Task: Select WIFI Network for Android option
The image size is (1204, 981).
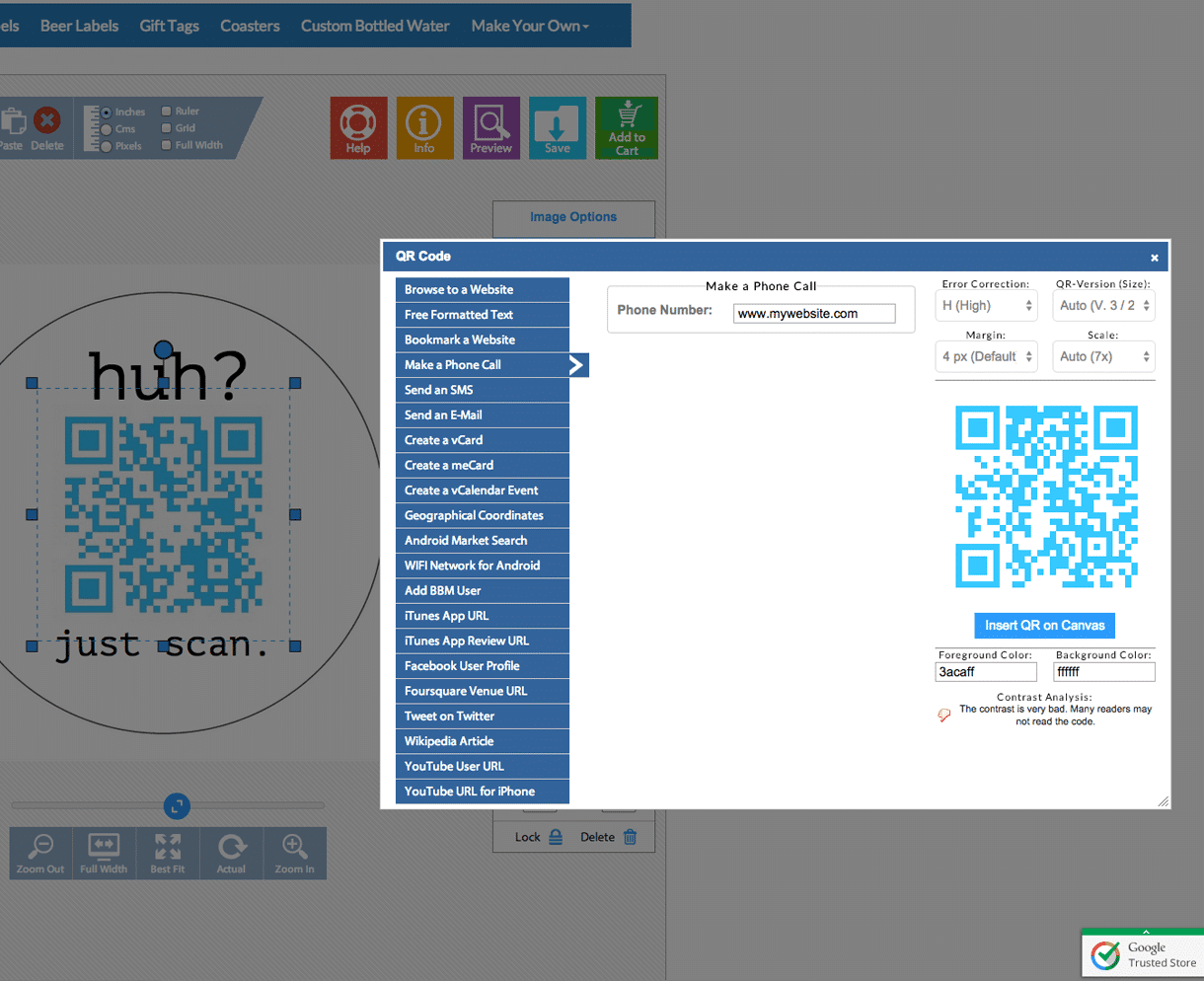Action: tap(483, 566)
